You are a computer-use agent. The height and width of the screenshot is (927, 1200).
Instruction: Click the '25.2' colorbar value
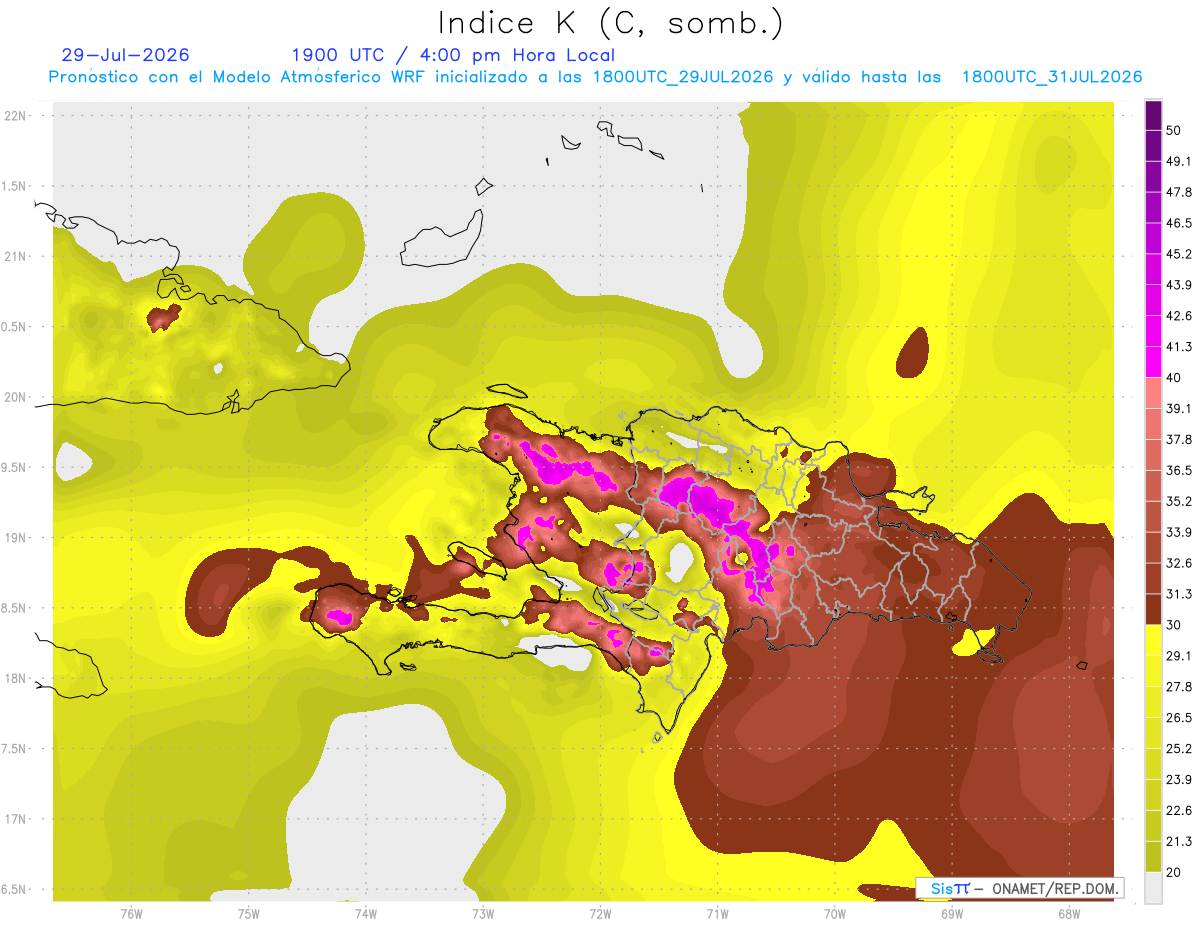click(x=1178, y=748)
